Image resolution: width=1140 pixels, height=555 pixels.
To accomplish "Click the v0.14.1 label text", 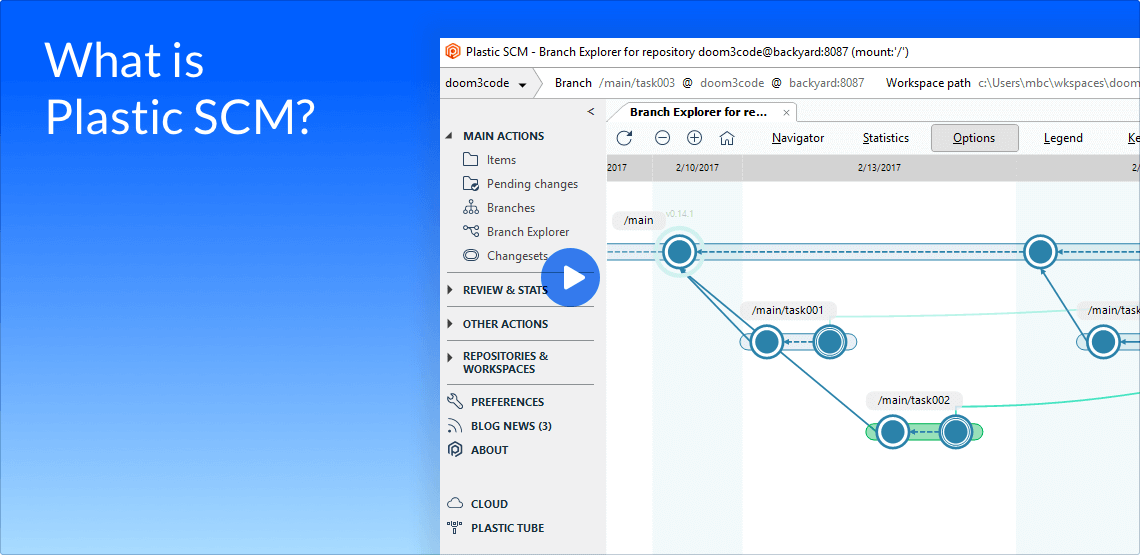I will [x=680, y=214].
